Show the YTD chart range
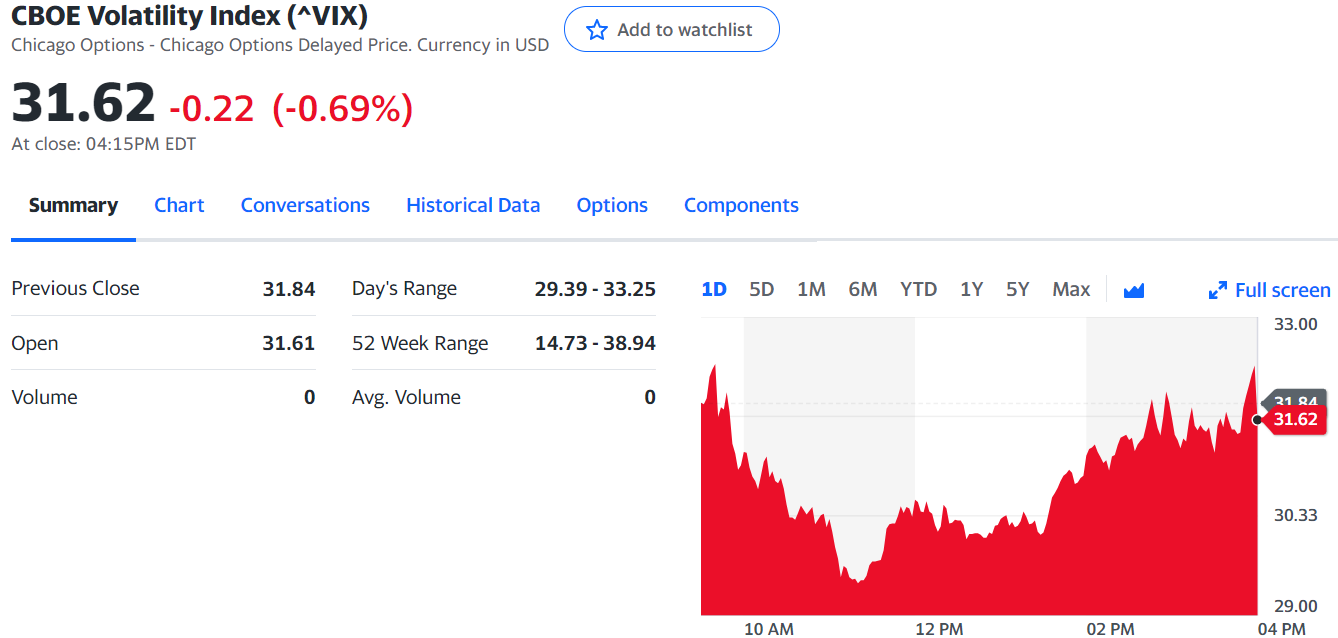This screenshot has height=638, width=1338. tap(918, 289)
